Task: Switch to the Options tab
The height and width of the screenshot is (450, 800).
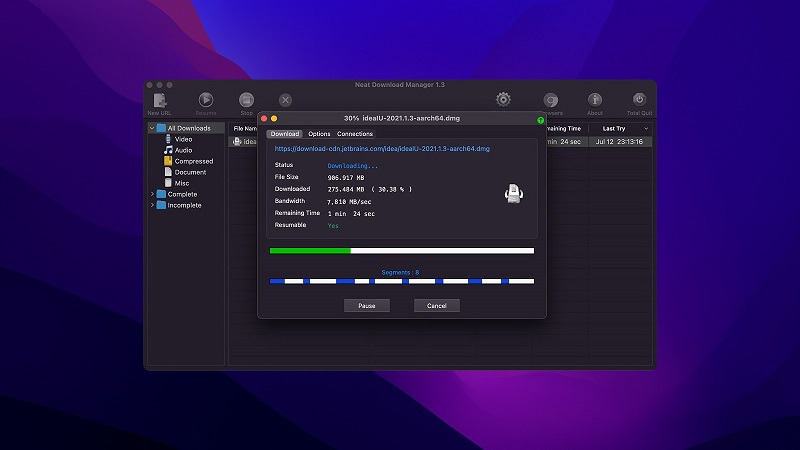Action: click(x=319, y=134)
